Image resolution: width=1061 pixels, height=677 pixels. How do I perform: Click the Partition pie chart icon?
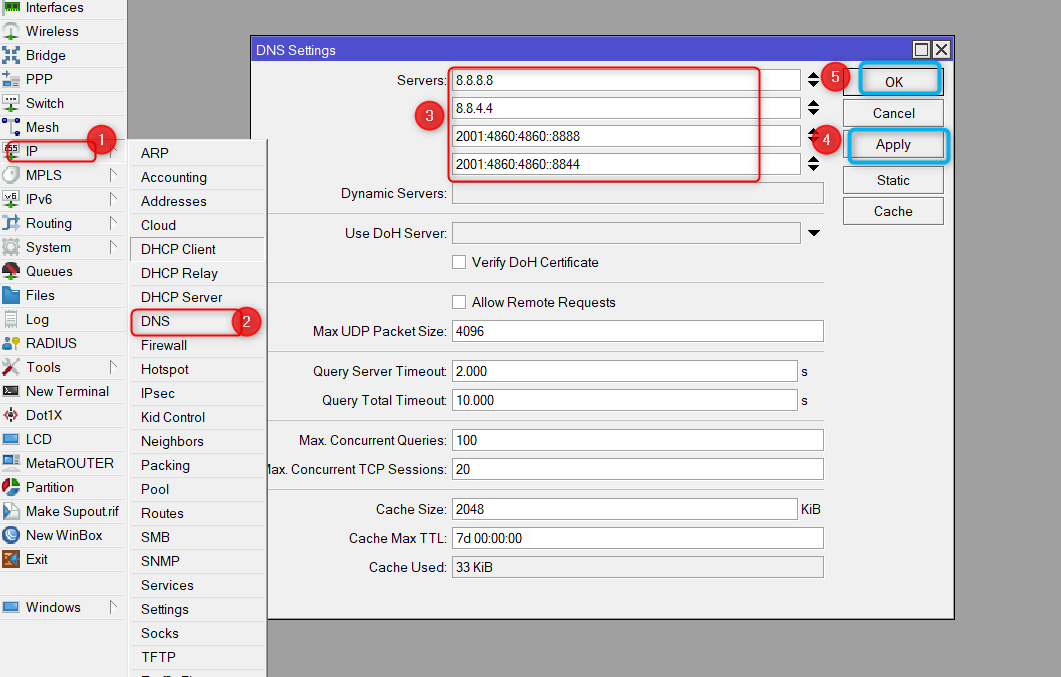(x=11, y=487)
